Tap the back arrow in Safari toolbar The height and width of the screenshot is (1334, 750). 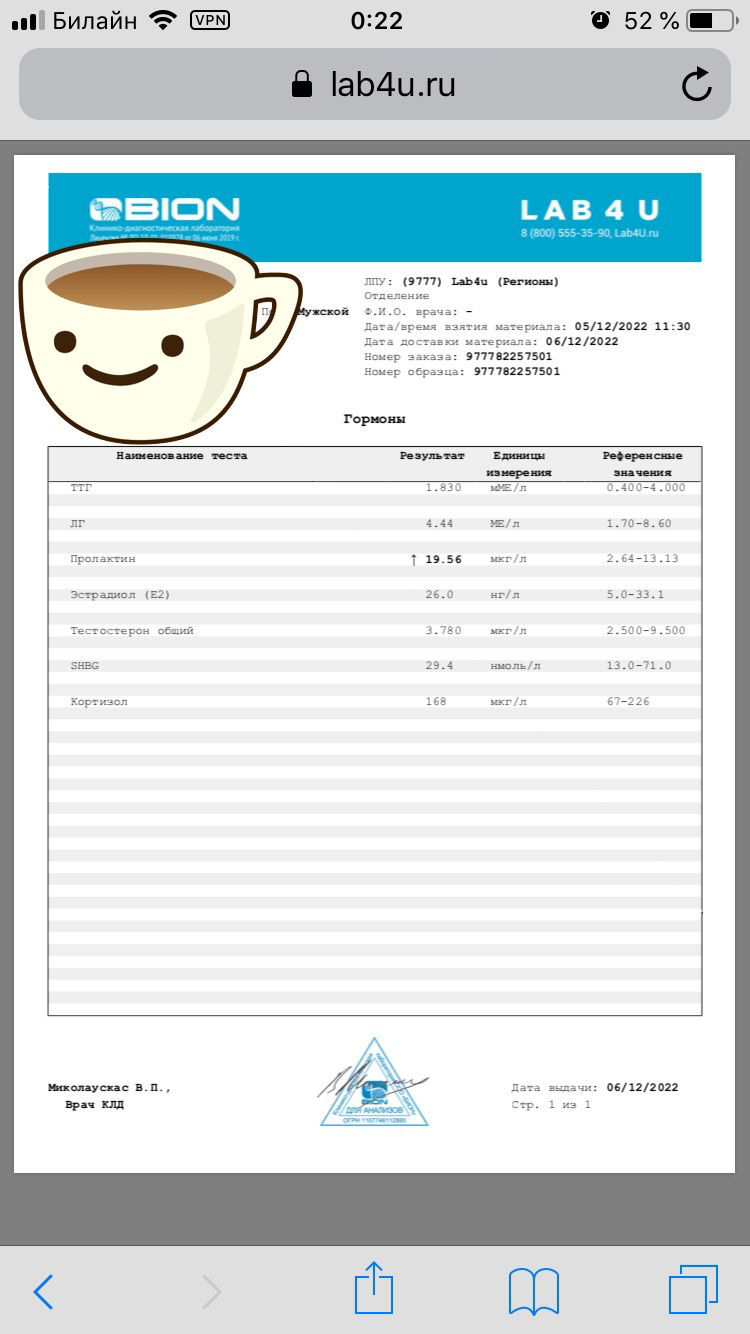43,1292
